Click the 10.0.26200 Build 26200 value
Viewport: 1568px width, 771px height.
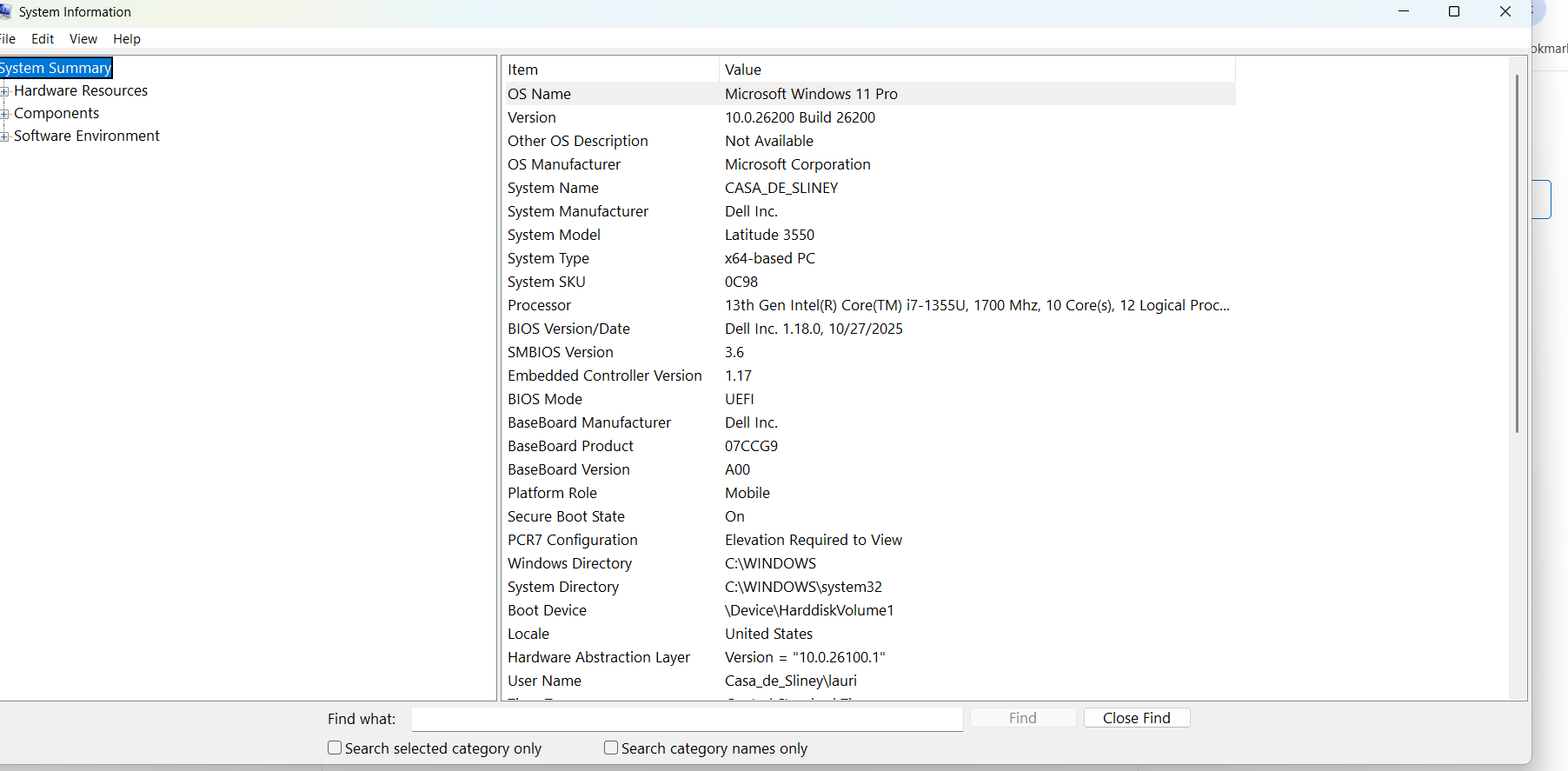coord(801,117)
